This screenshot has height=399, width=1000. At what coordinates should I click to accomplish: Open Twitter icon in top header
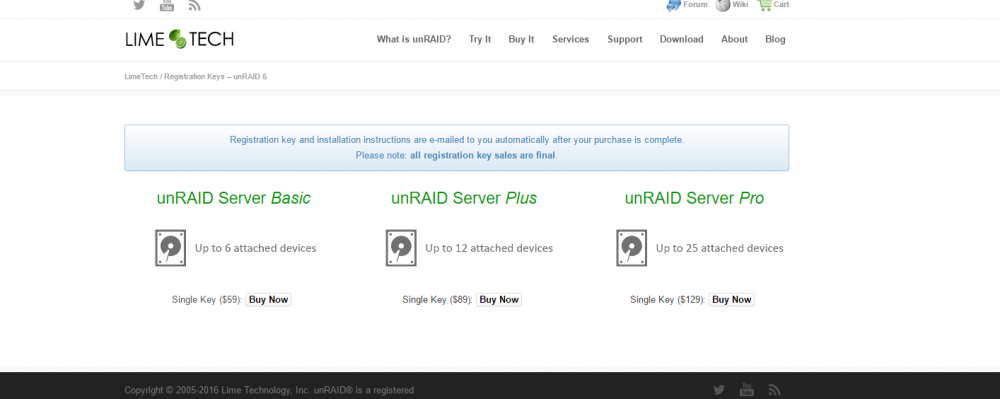(139, 4)
